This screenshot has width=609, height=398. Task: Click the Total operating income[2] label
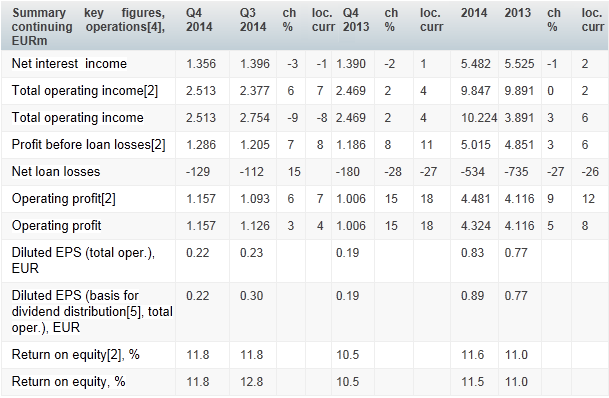pos(85,90)
